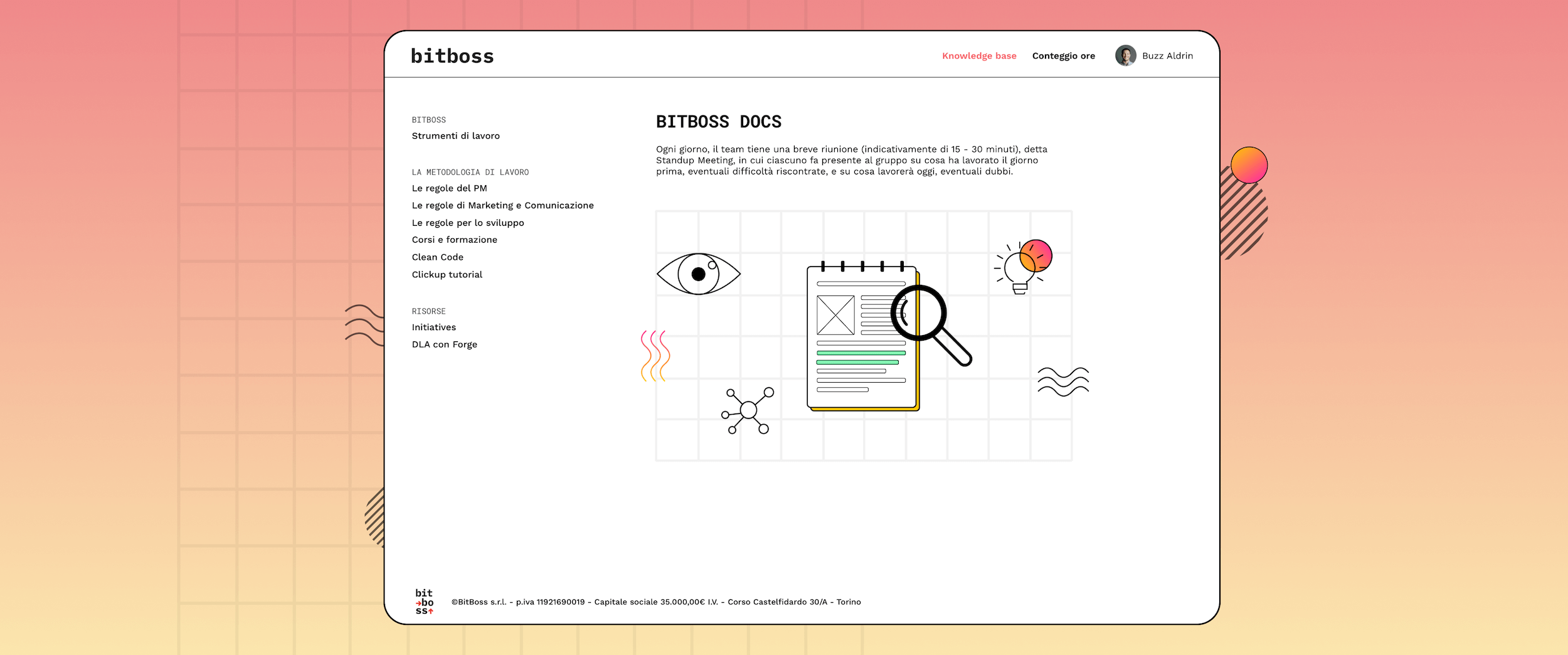The image size is (1568, 655).
Task: Open the Knowledge base tab
Action: click(978, 56)
